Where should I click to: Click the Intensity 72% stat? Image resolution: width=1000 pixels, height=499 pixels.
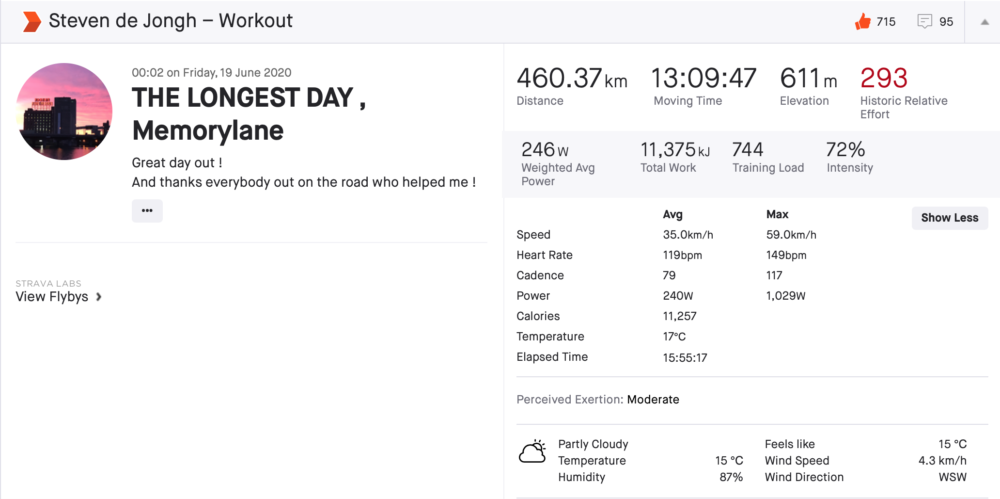click(846, 149)
